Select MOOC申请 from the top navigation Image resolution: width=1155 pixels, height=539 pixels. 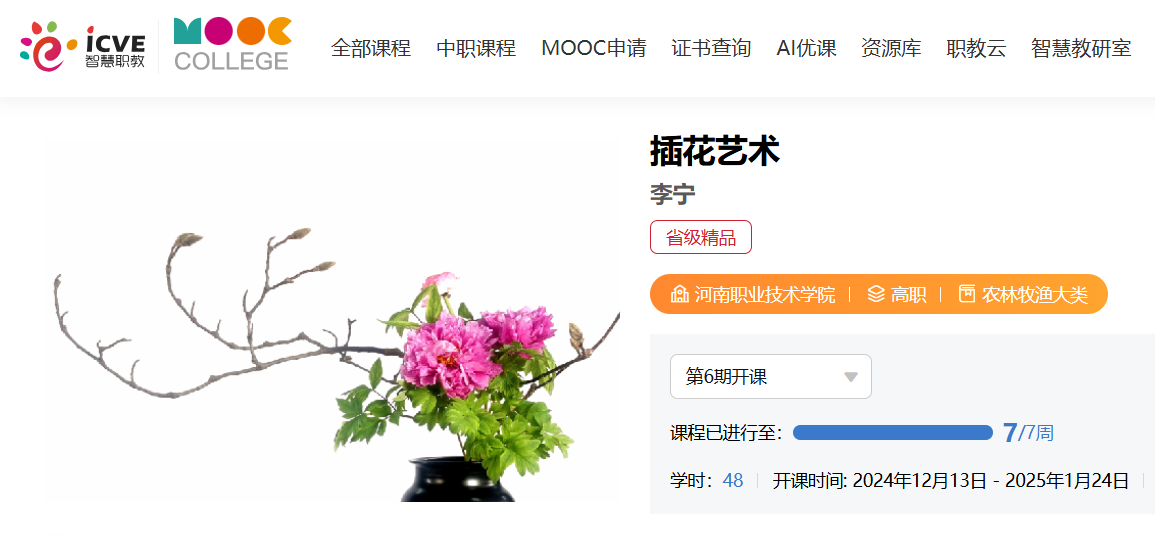point(594,49)
